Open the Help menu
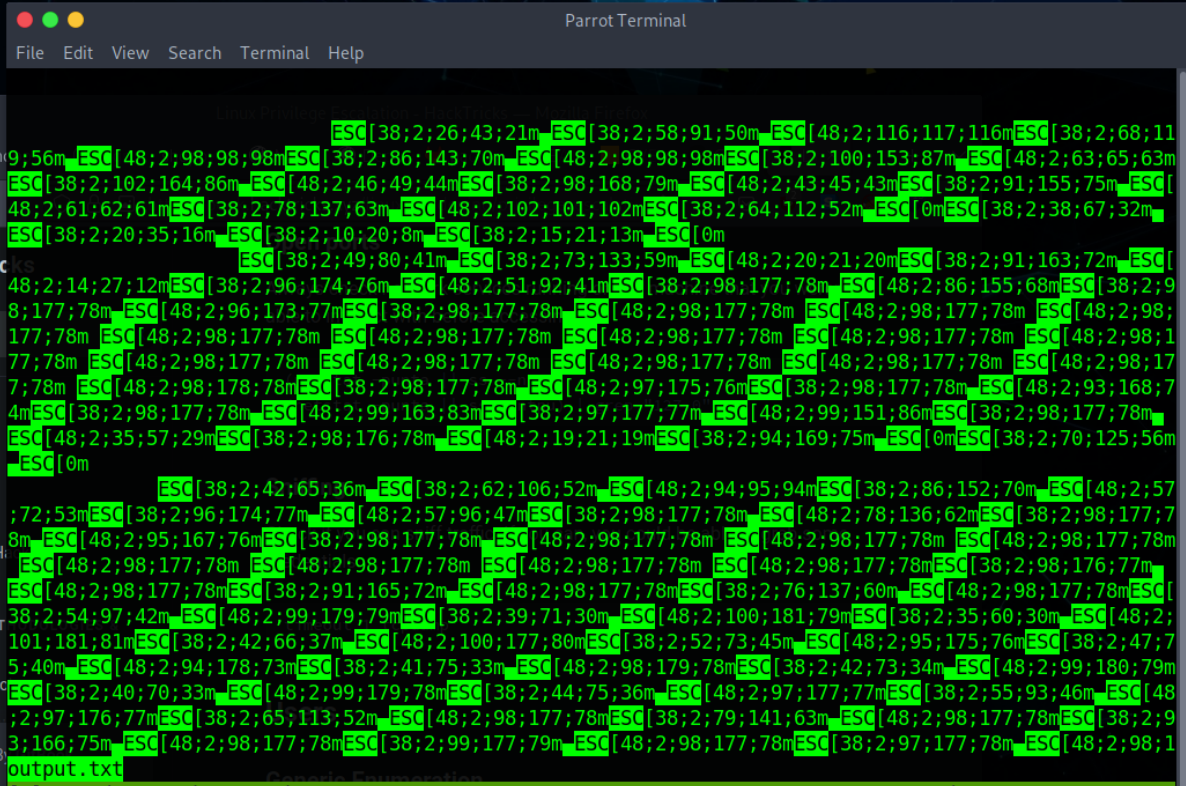This screenshot has height=786, width=1186. 345,53
